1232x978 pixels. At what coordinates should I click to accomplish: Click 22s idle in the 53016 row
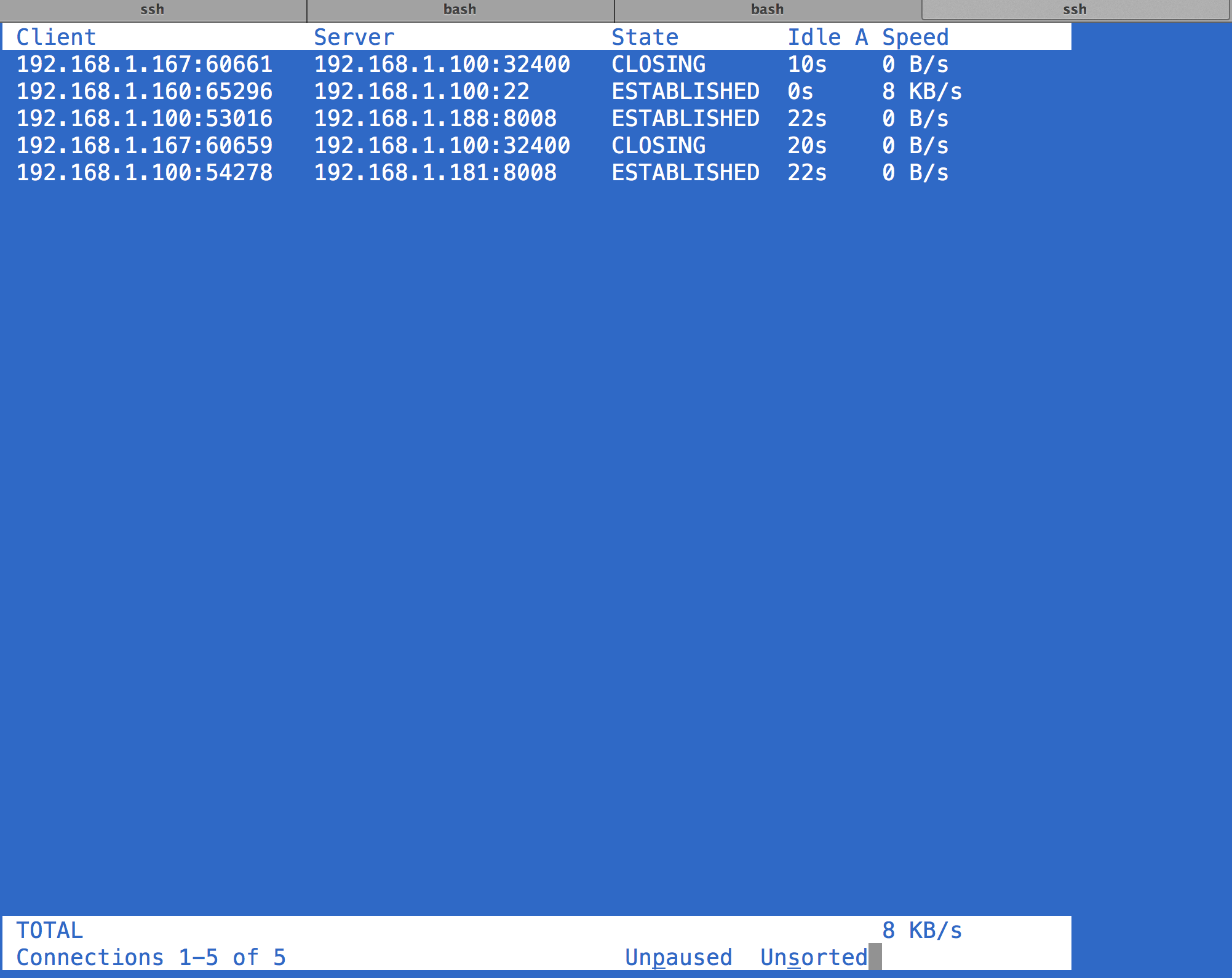click(x=808, y=118)
